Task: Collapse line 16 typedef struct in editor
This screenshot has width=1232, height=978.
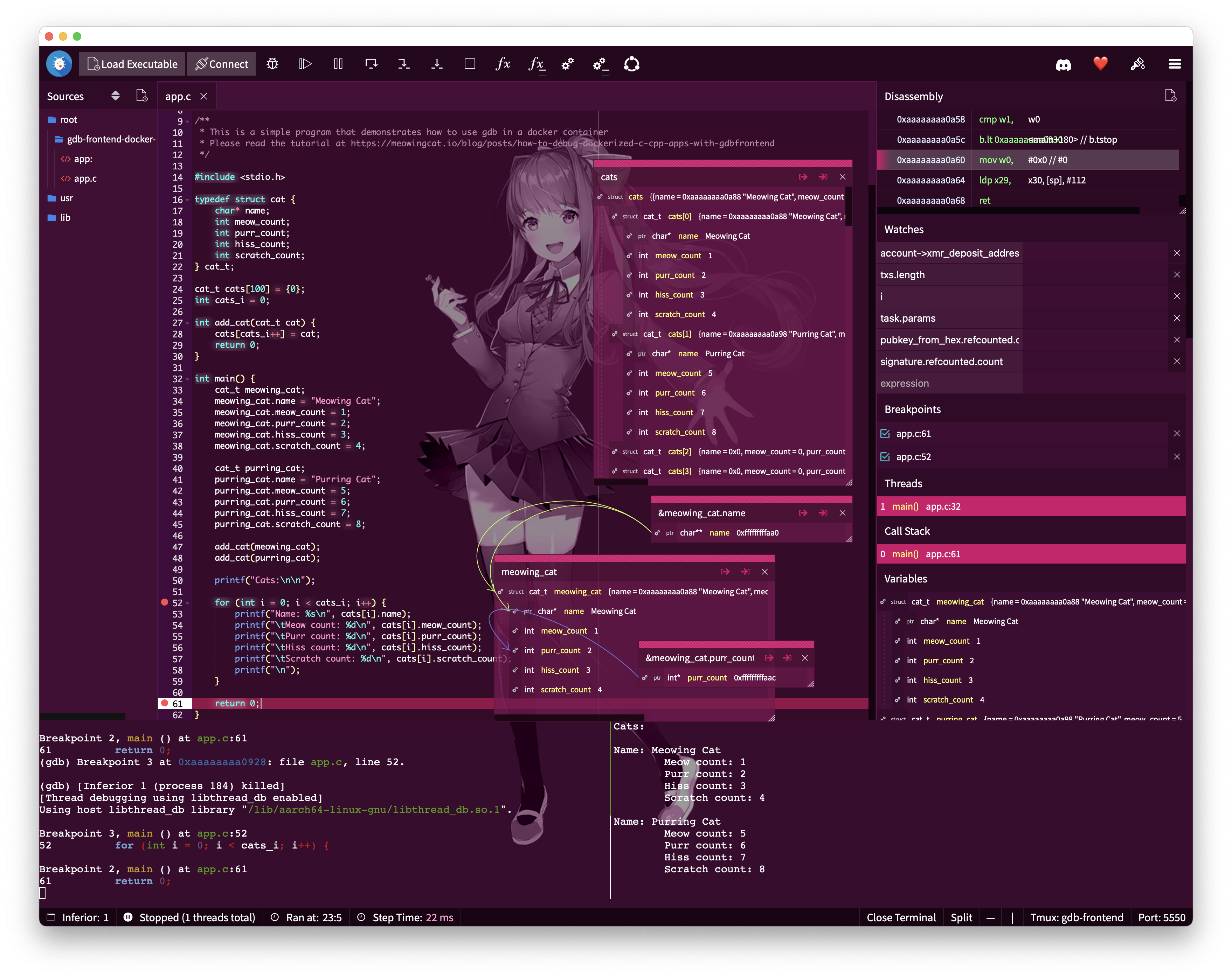Action: pos(187,200)
